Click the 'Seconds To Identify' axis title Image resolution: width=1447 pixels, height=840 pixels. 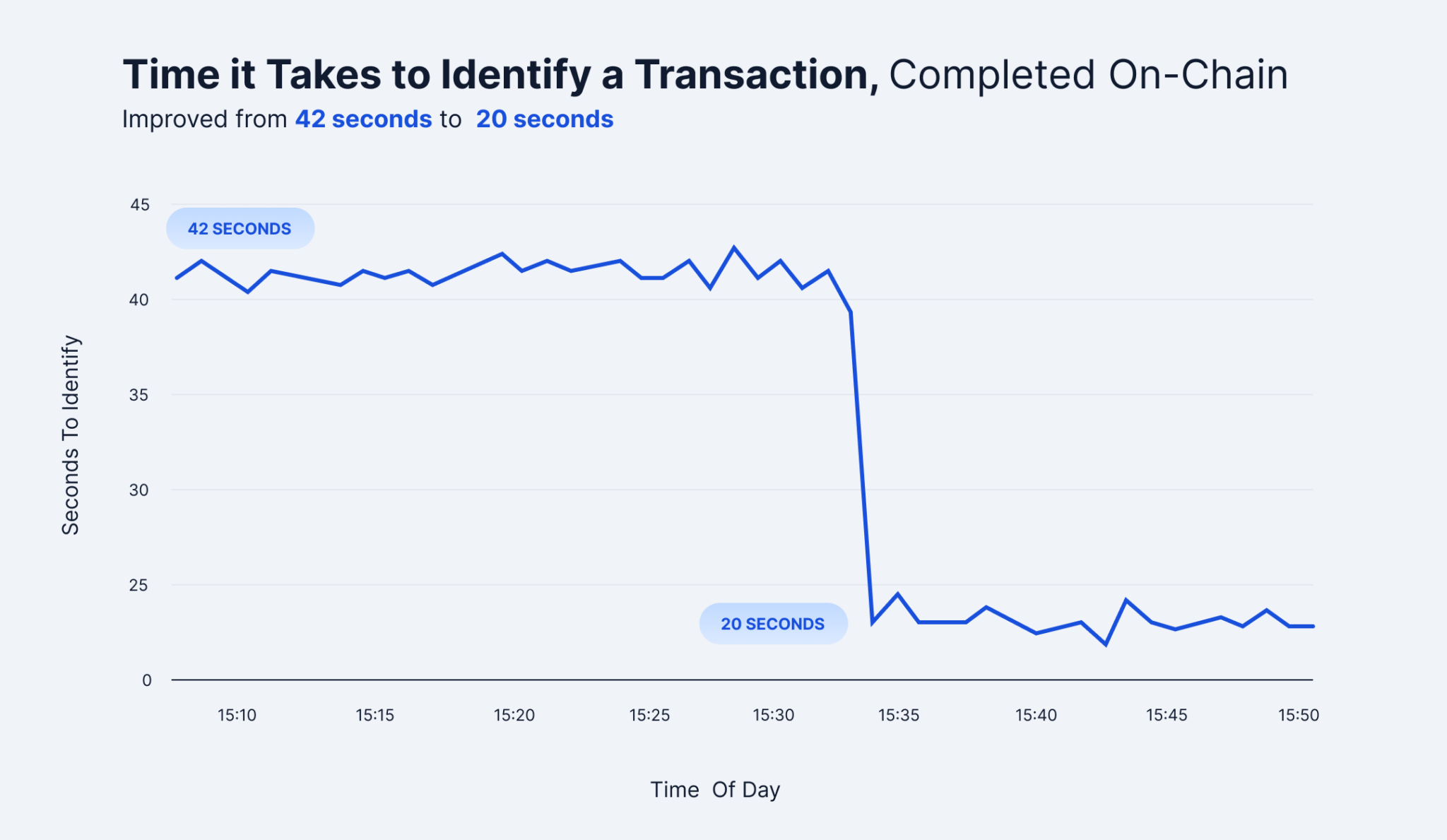(x=71, y=434)
